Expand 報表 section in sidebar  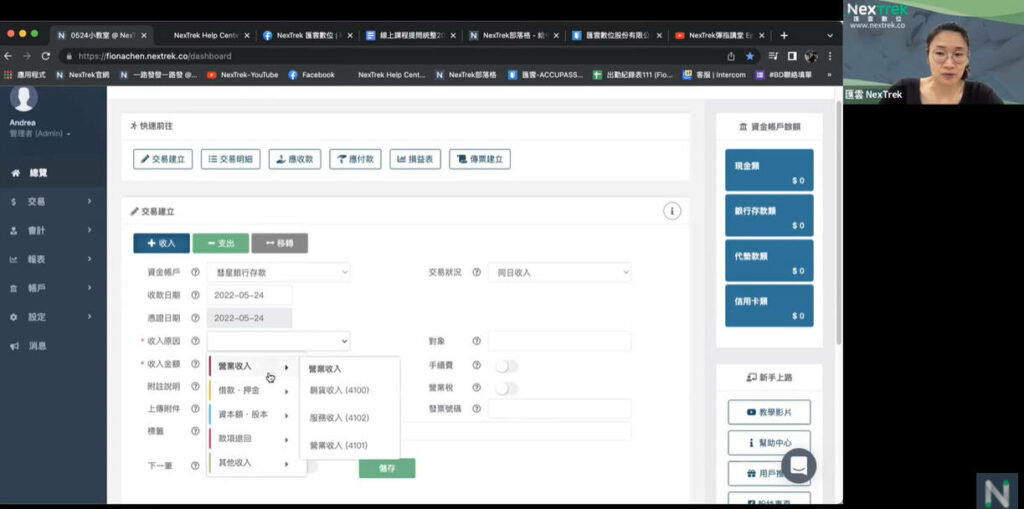(53, 259)
